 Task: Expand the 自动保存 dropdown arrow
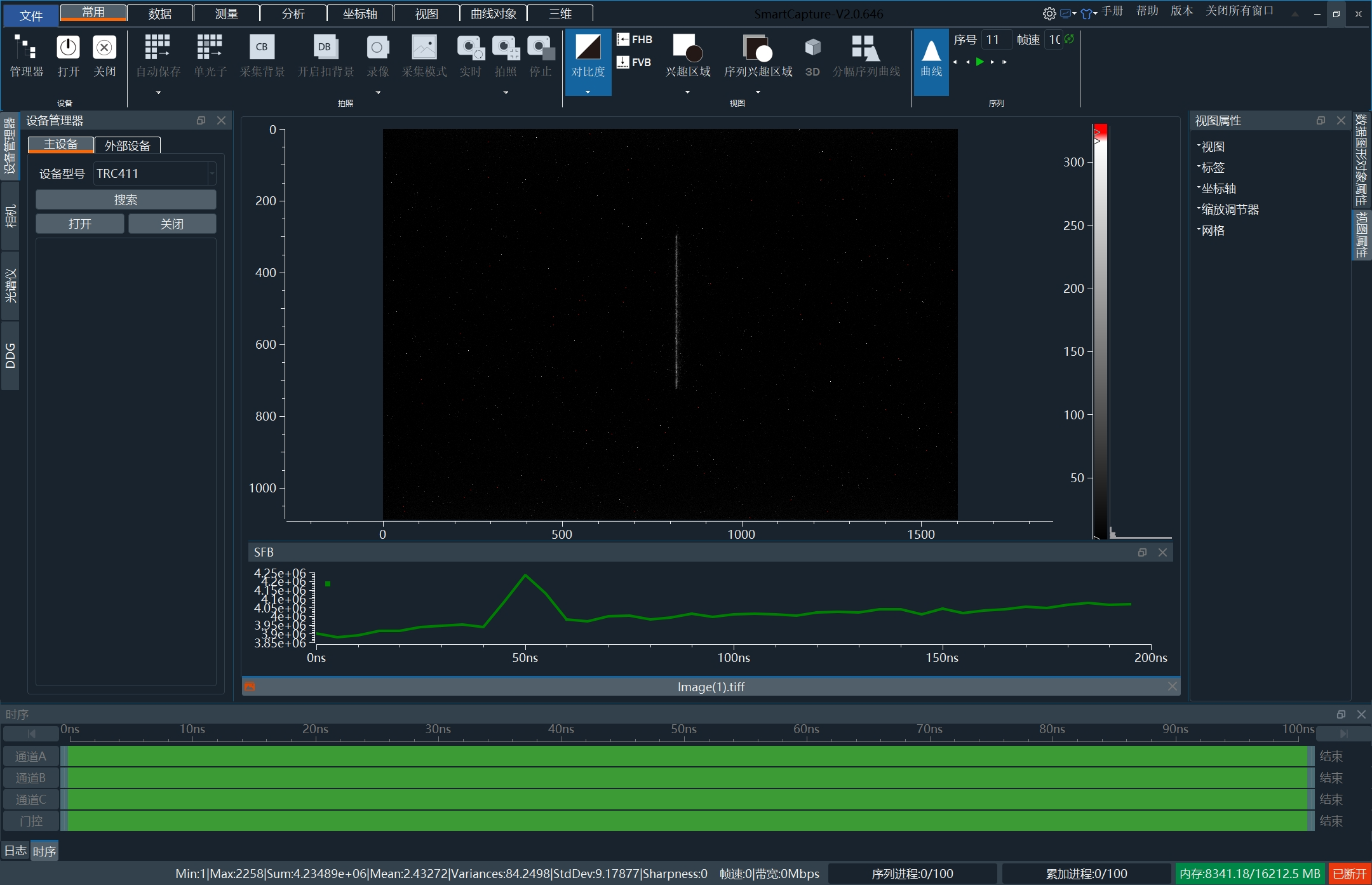click(158, 93)
